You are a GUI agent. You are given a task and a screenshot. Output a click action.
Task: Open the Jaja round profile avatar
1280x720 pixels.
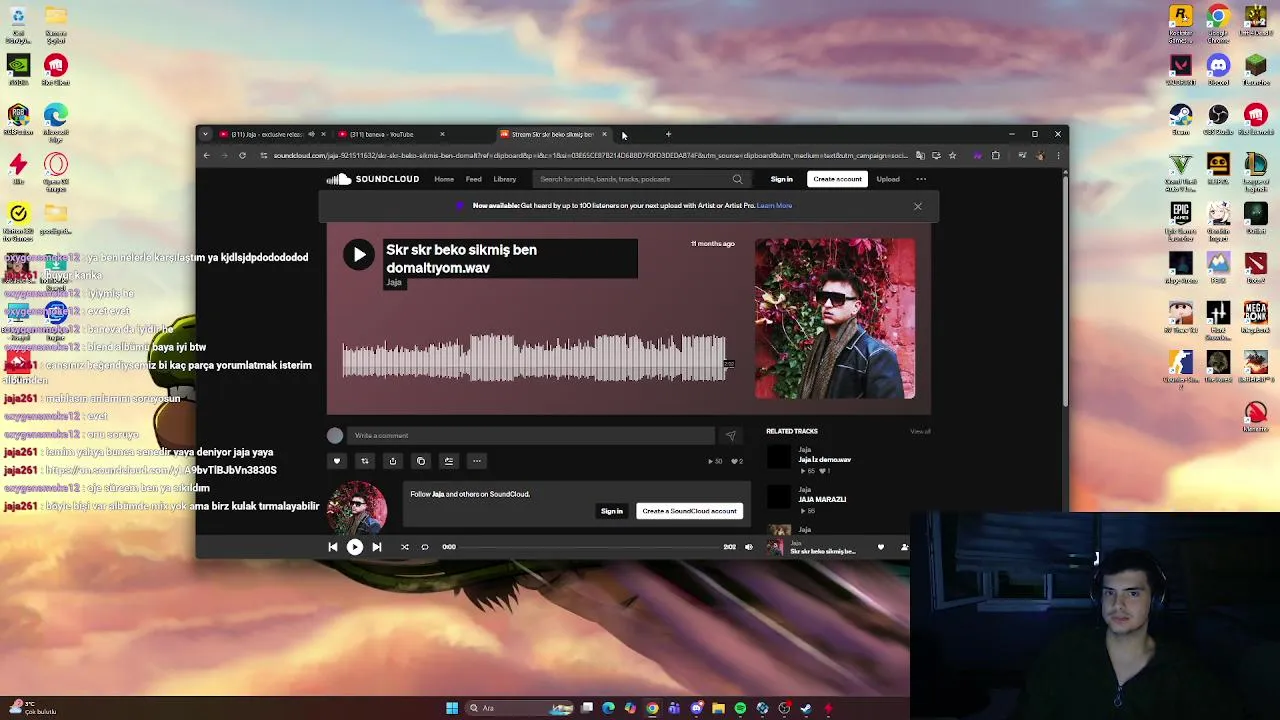[x=357, y=507]
